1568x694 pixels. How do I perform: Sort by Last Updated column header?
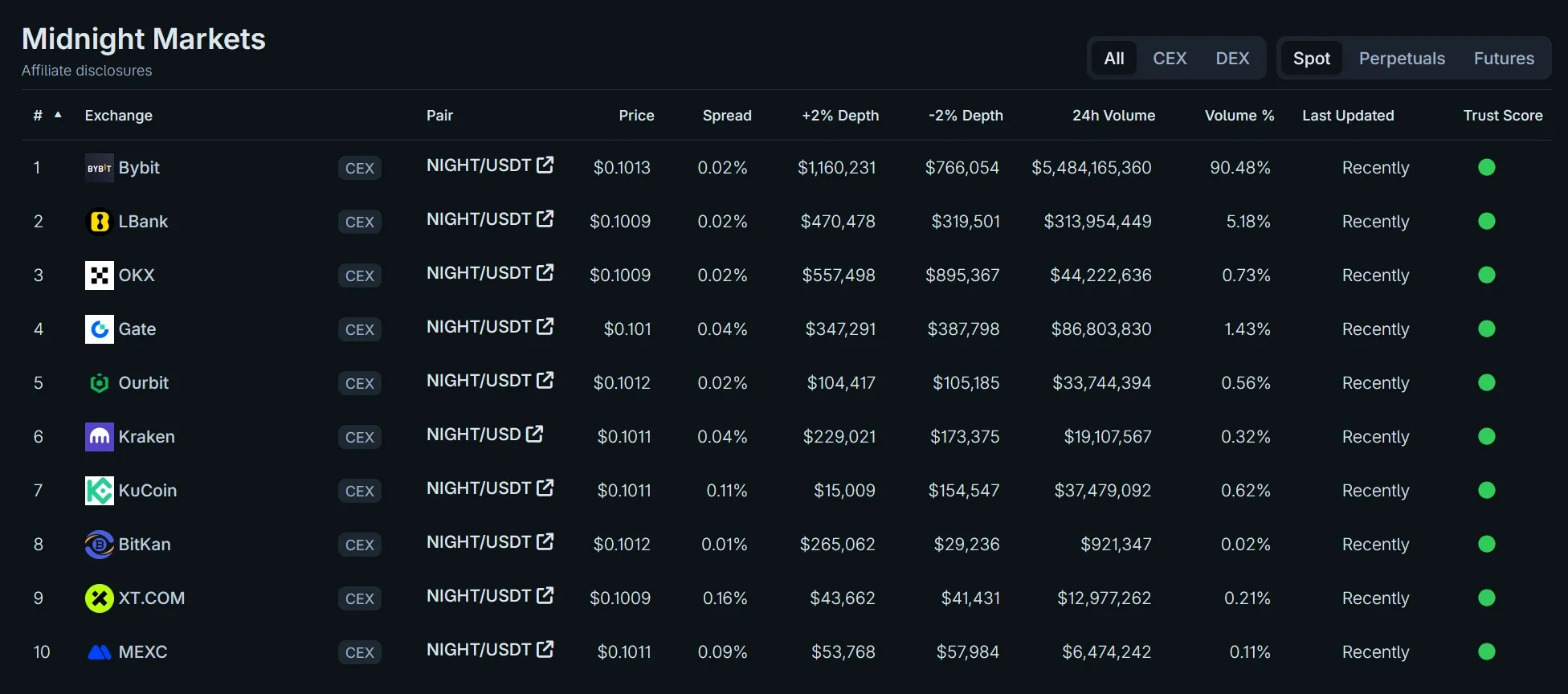tap(1348, 116)
